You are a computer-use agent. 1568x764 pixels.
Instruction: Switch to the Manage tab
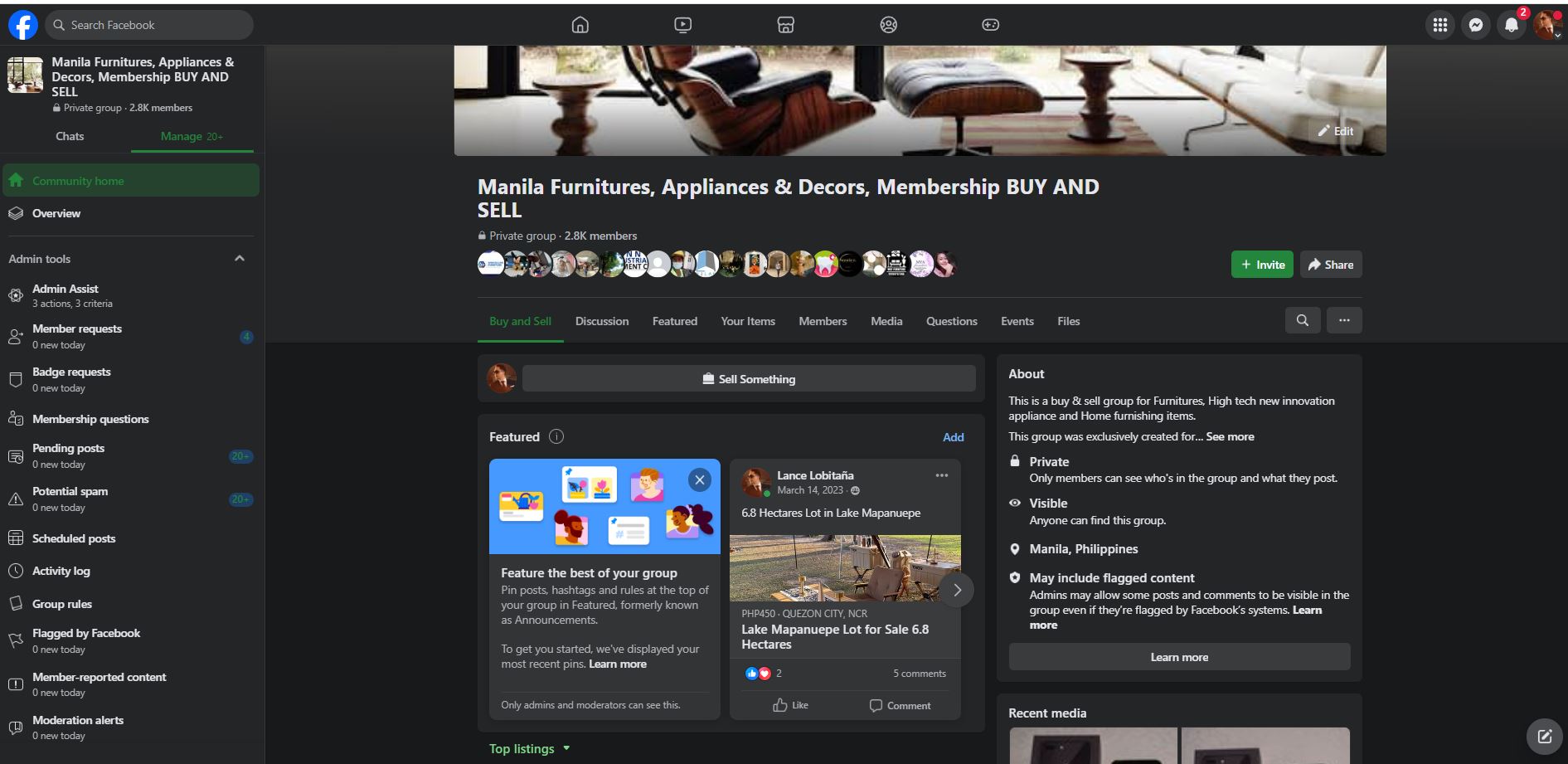coord(192,136)
